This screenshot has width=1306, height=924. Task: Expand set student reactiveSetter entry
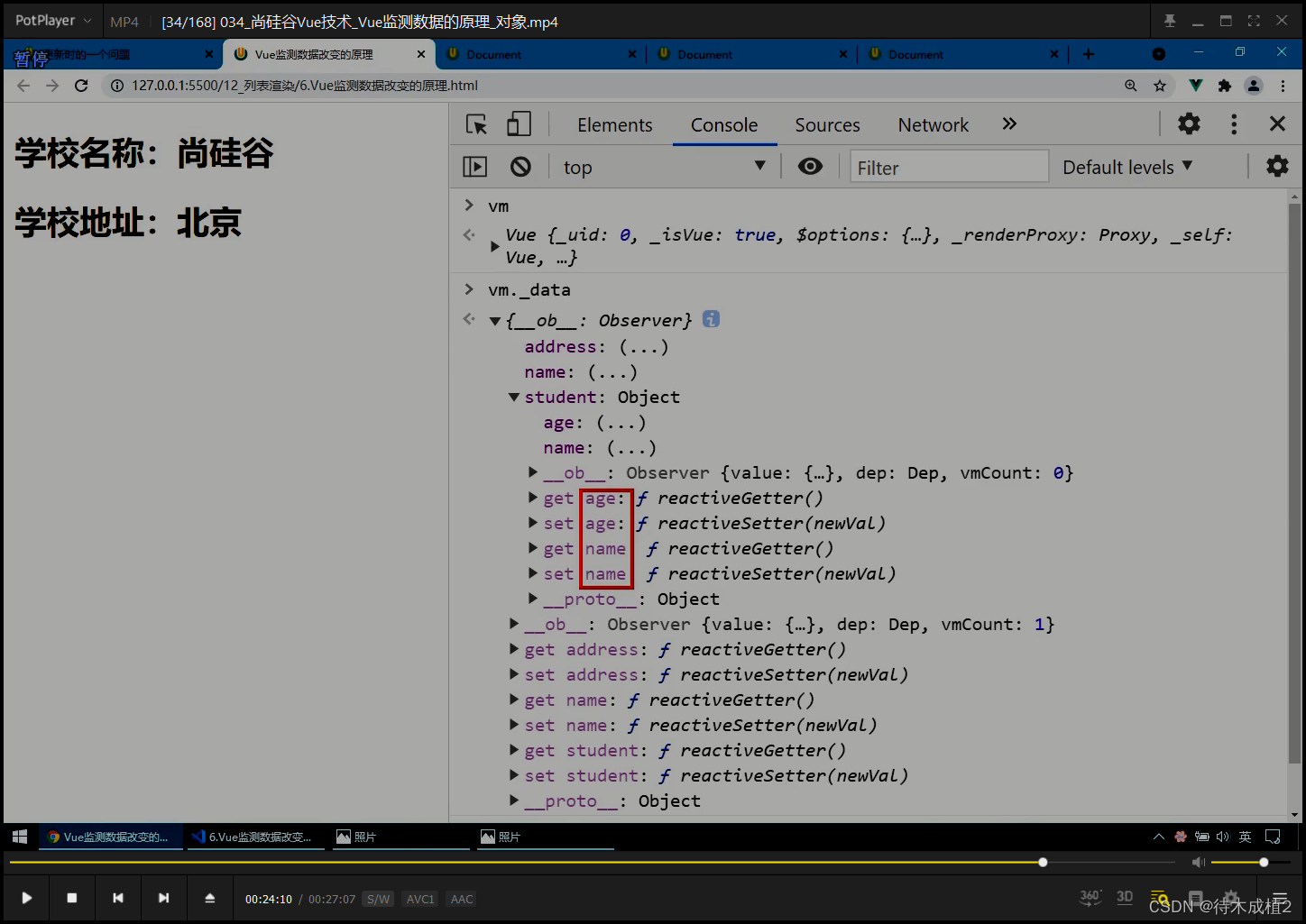tap(513, 775)
